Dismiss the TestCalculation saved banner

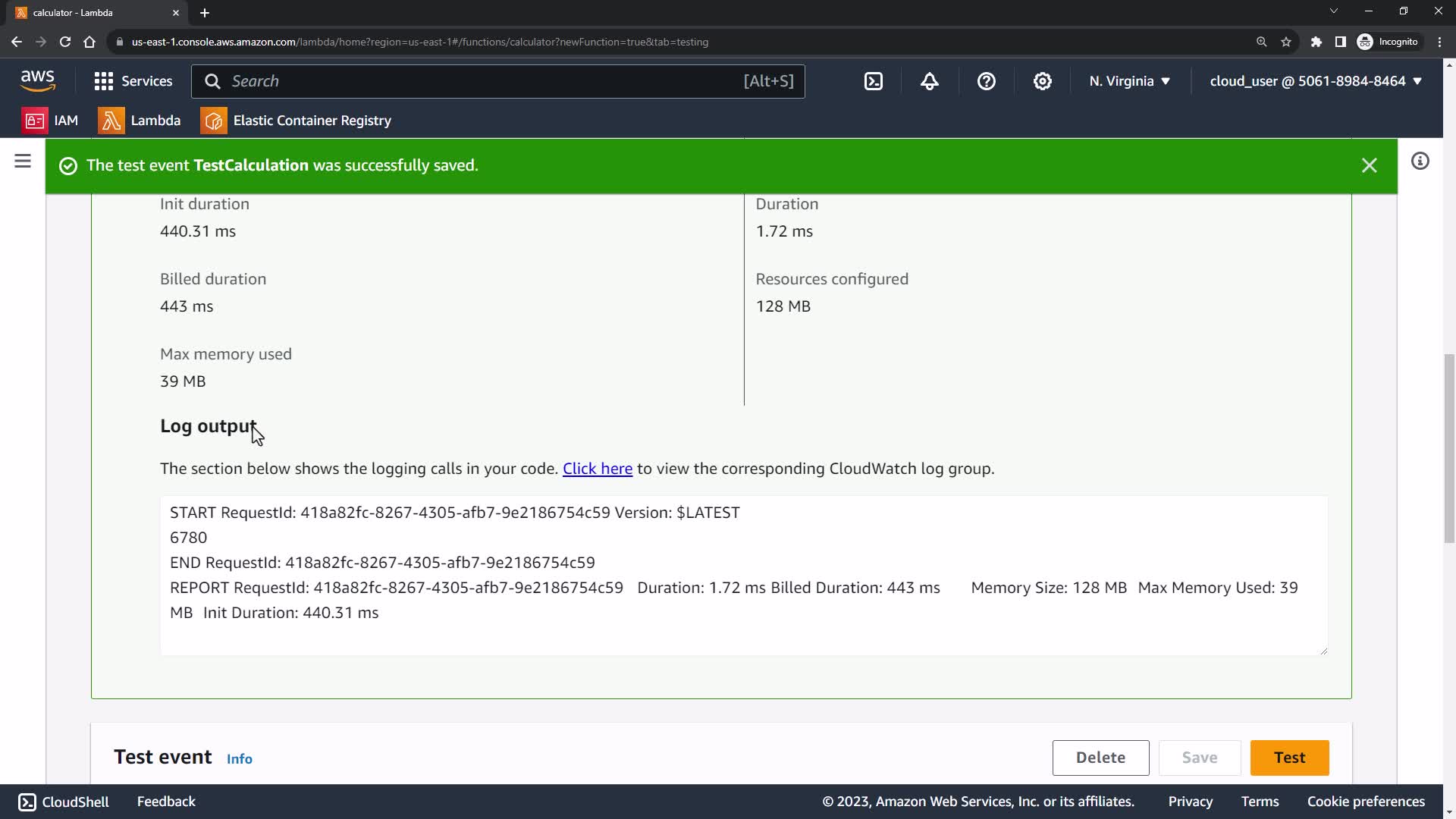[x=1369, y=165]
